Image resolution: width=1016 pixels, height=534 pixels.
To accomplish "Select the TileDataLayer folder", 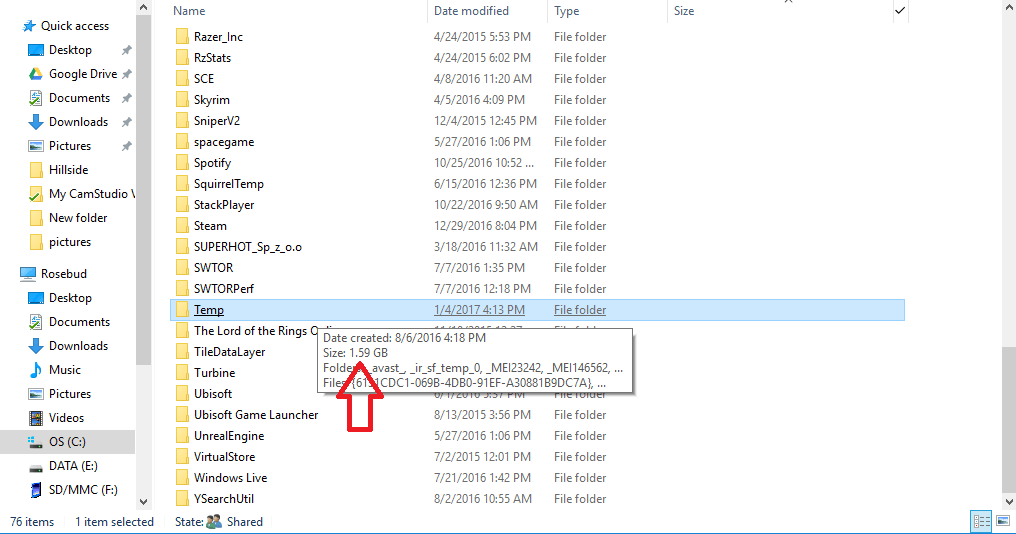I will point(229,352).
